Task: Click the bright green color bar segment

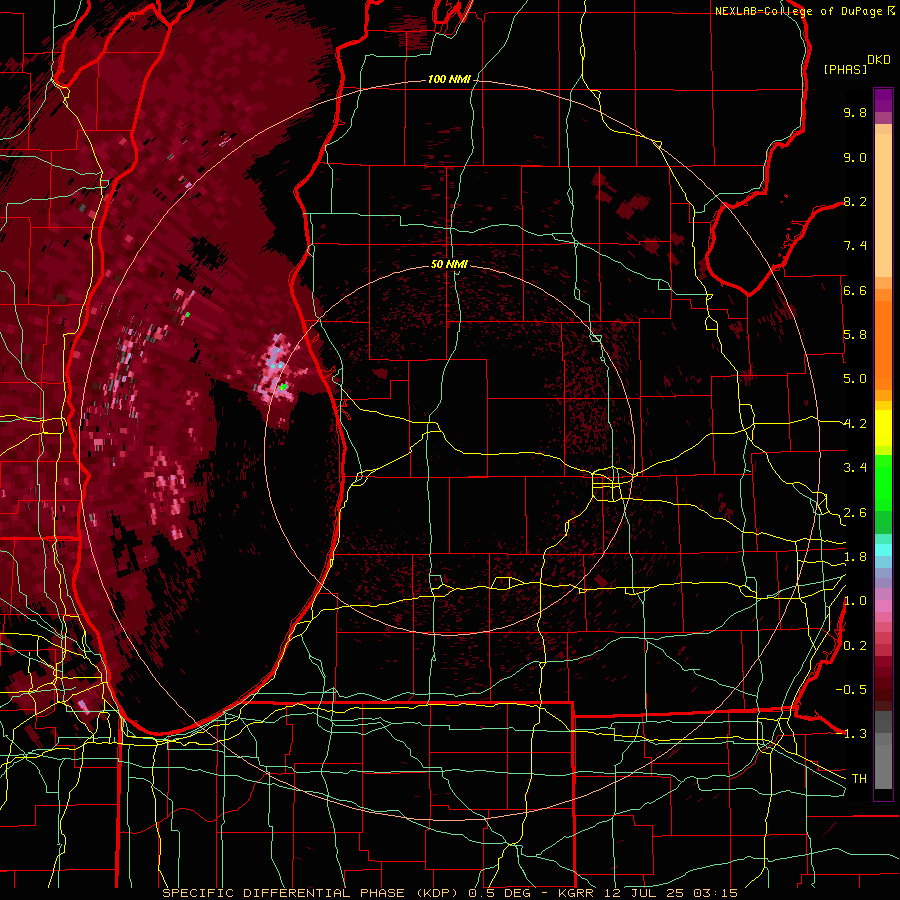Action: point(883,483)
